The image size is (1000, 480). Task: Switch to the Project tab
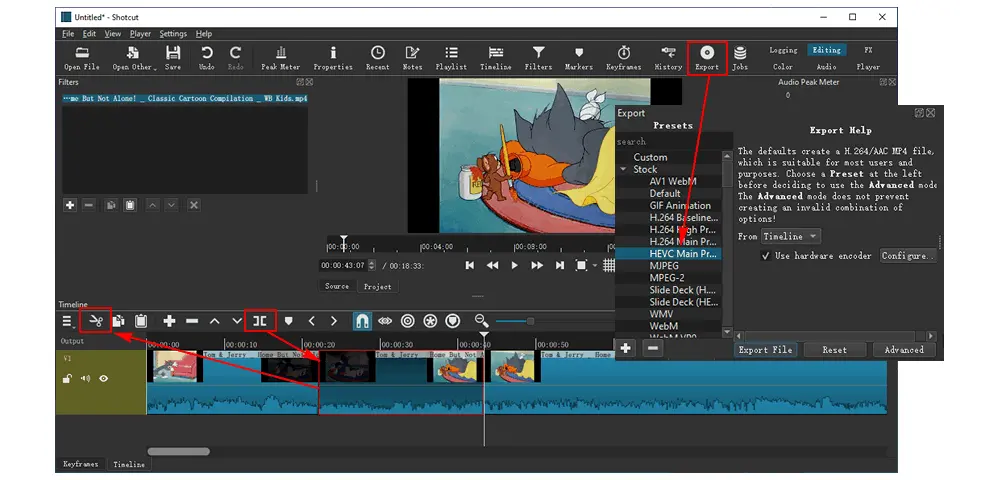click(378, 286)
